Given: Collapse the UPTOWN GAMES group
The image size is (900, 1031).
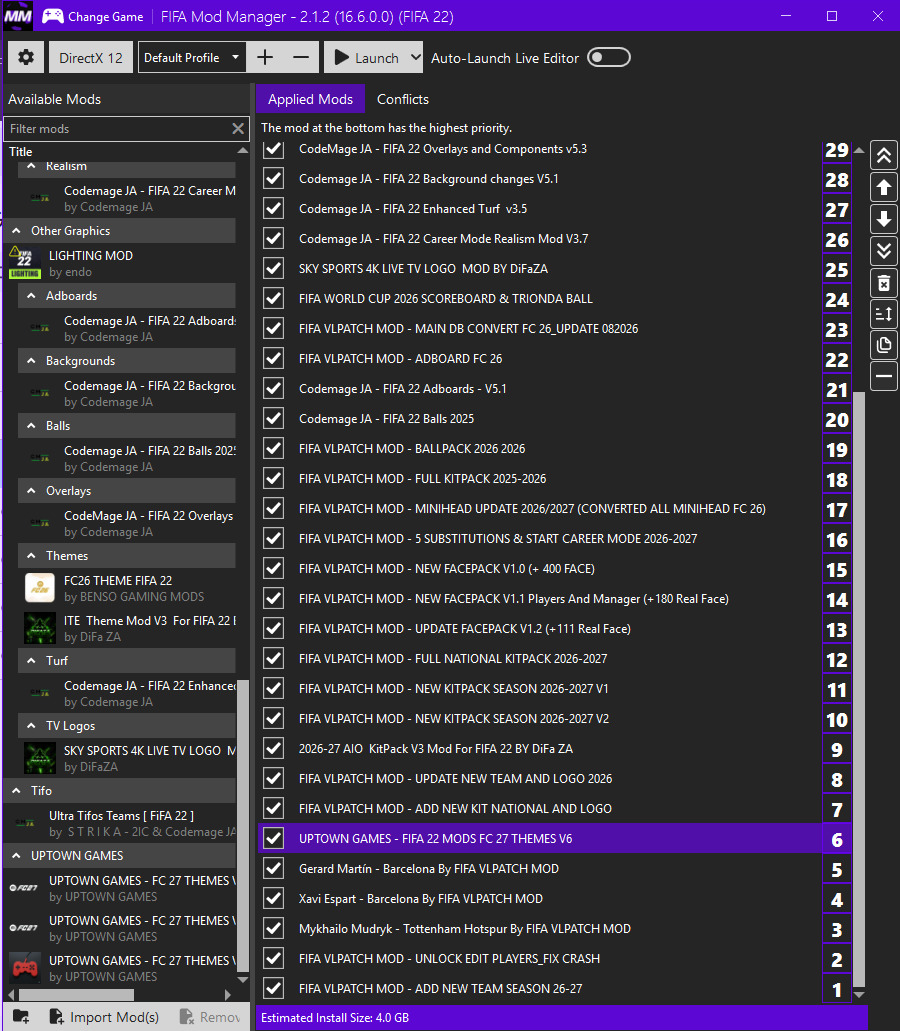Looking at the screenshot, I should tap(16, 855).
